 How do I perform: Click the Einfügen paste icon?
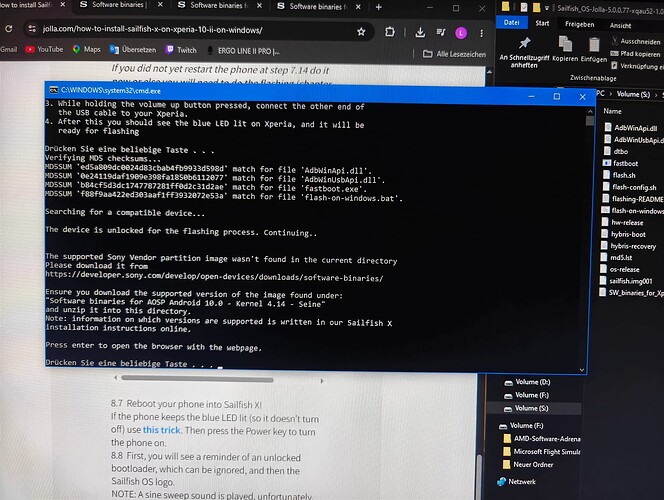click(594, 45)
